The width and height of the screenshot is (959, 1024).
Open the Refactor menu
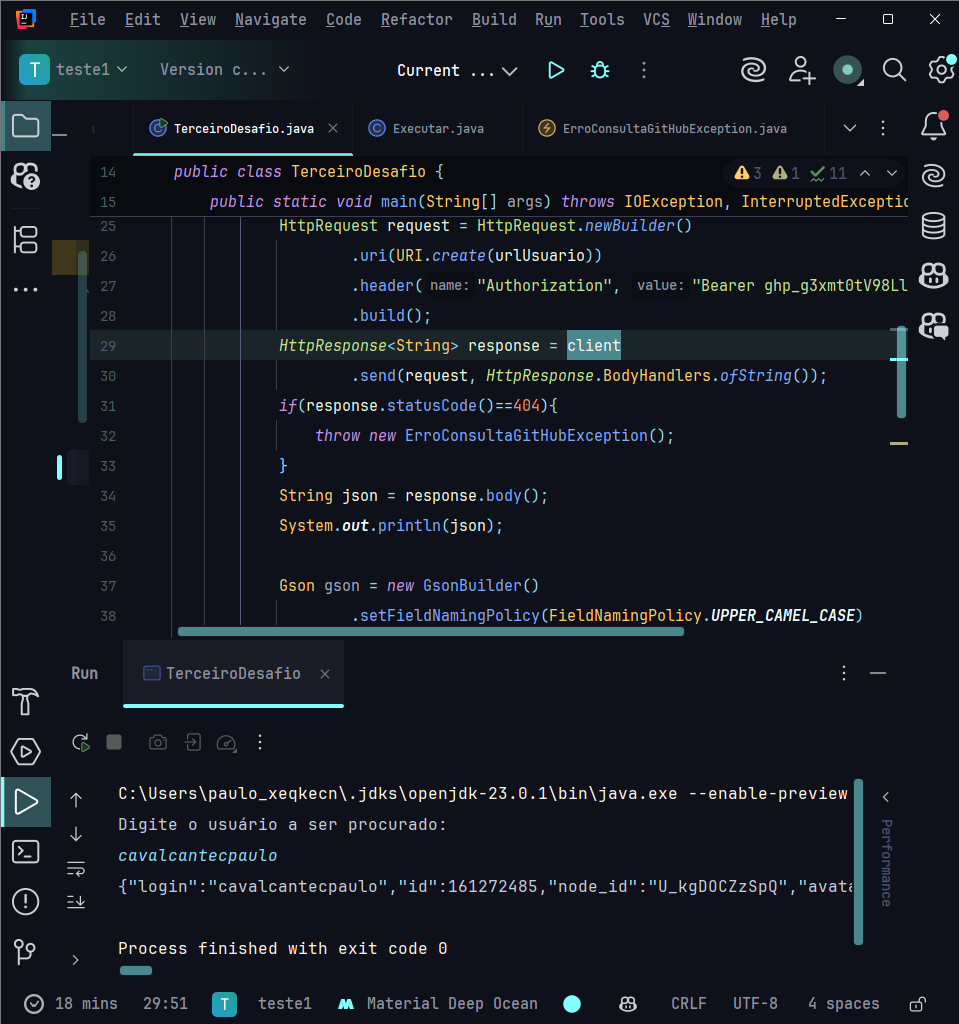click(x=416, y=20)
